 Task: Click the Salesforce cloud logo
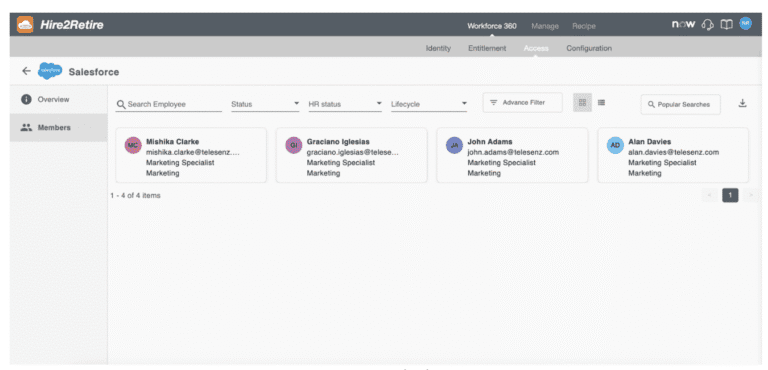pos(50,71)
